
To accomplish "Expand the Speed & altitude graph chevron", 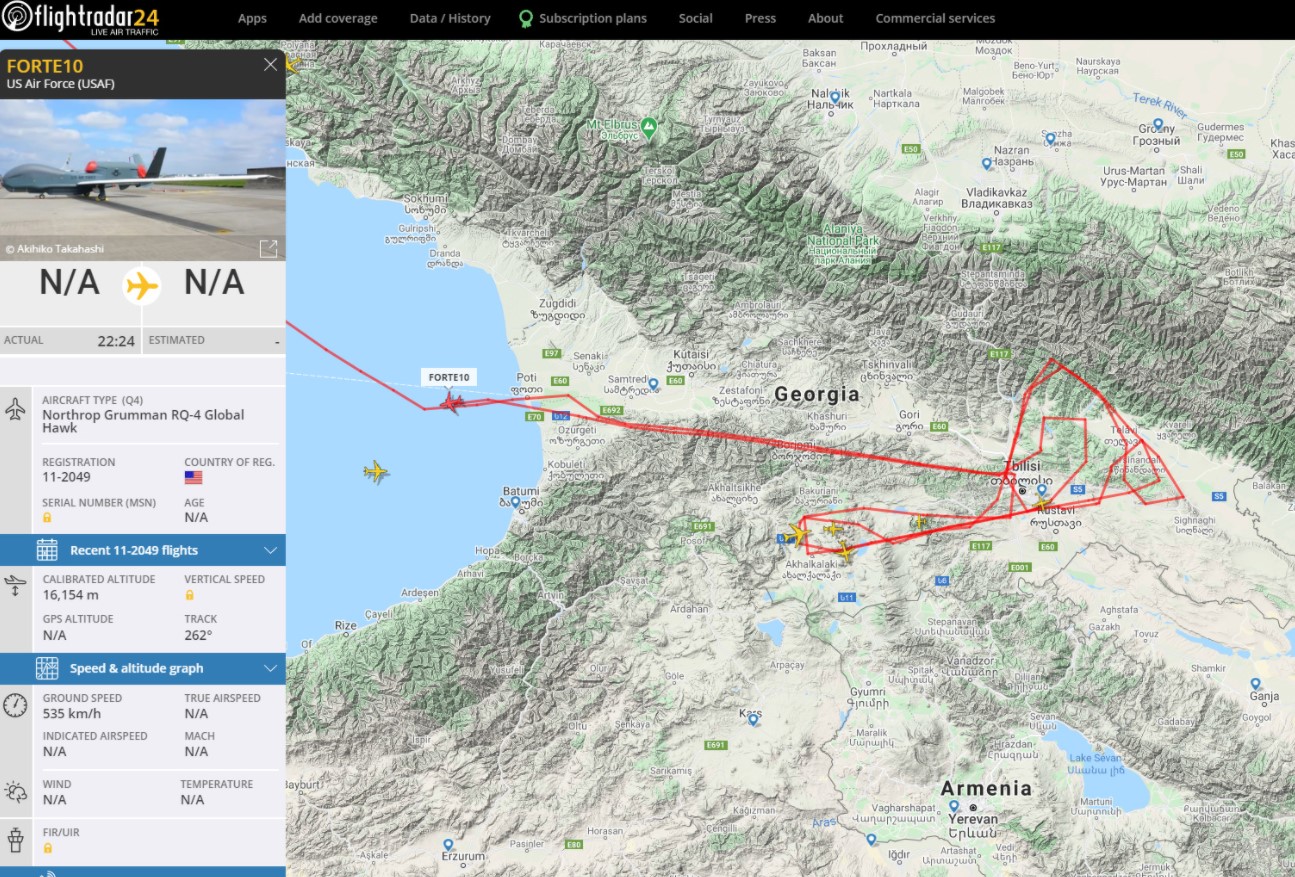I will click(x=270, y=668).
